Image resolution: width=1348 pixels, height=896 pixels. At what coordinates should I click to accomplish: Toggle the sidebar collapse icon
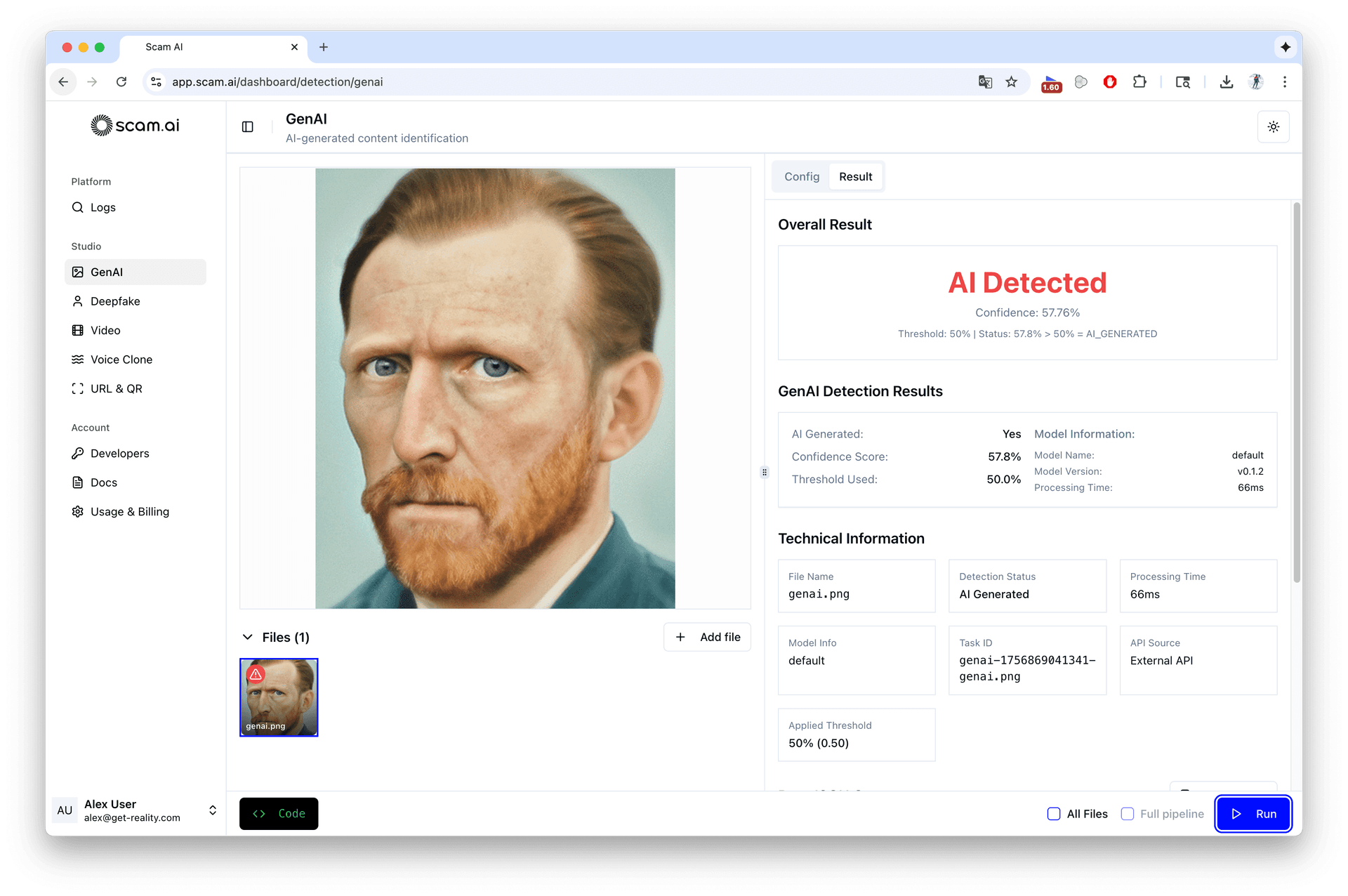pos(247,126)
